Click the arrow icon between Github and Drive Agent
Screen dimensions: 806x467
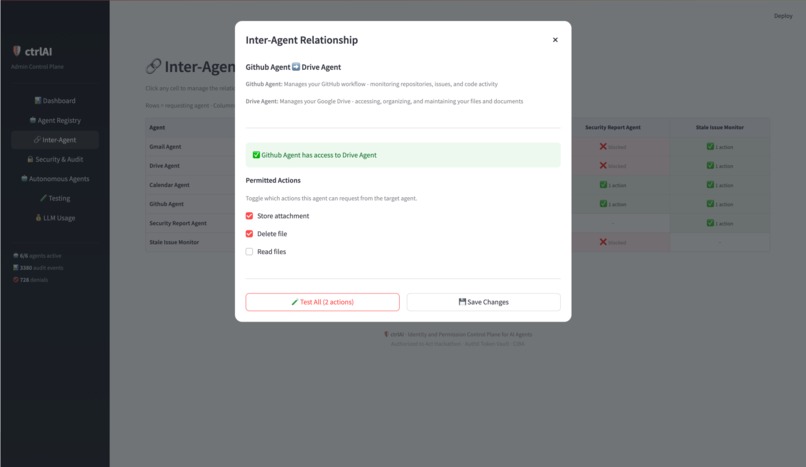pos(296,67)
